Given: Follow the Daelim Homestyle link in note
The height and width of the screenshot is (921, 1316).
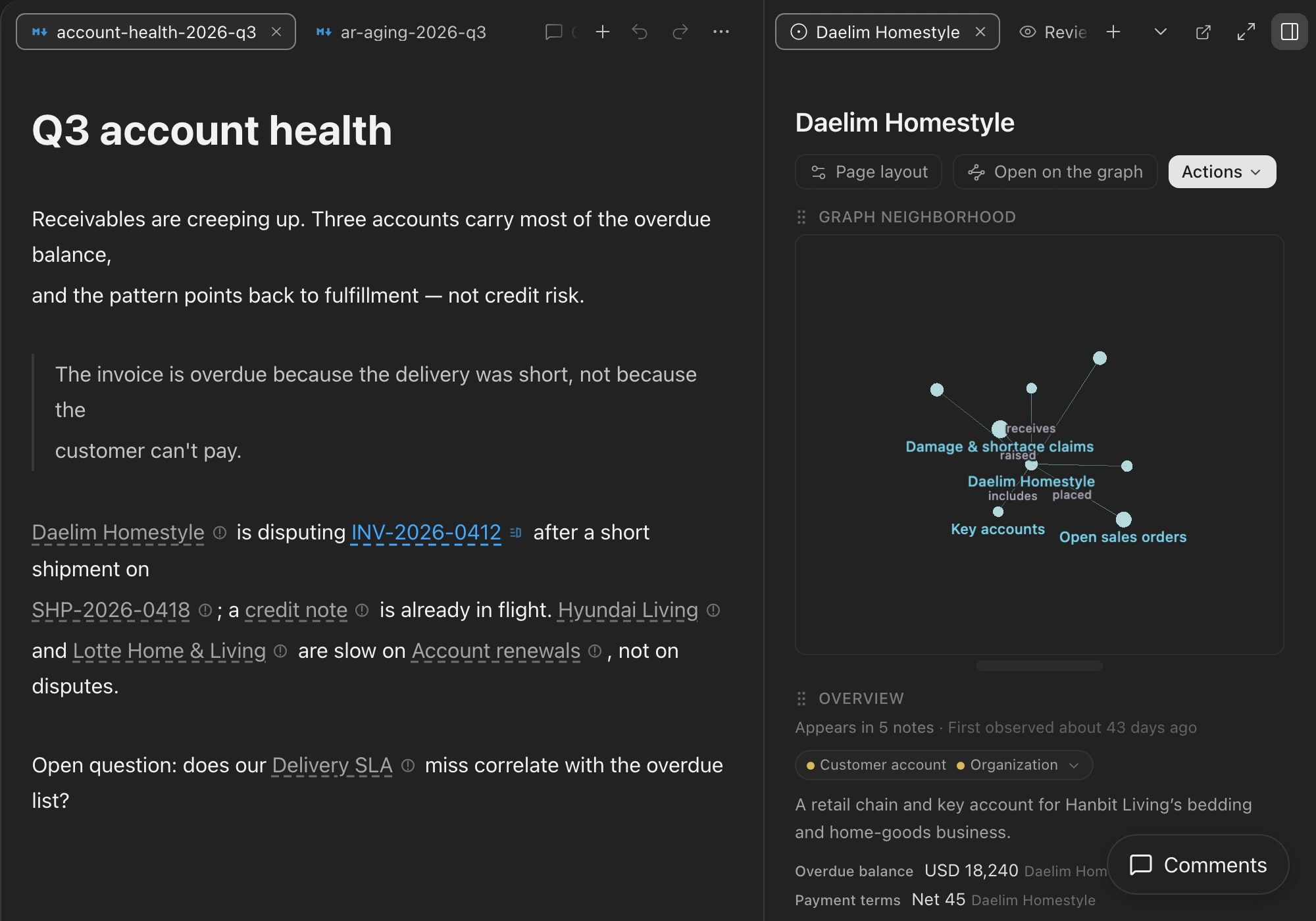Looking at the screenshot, I should coord(118,532).
